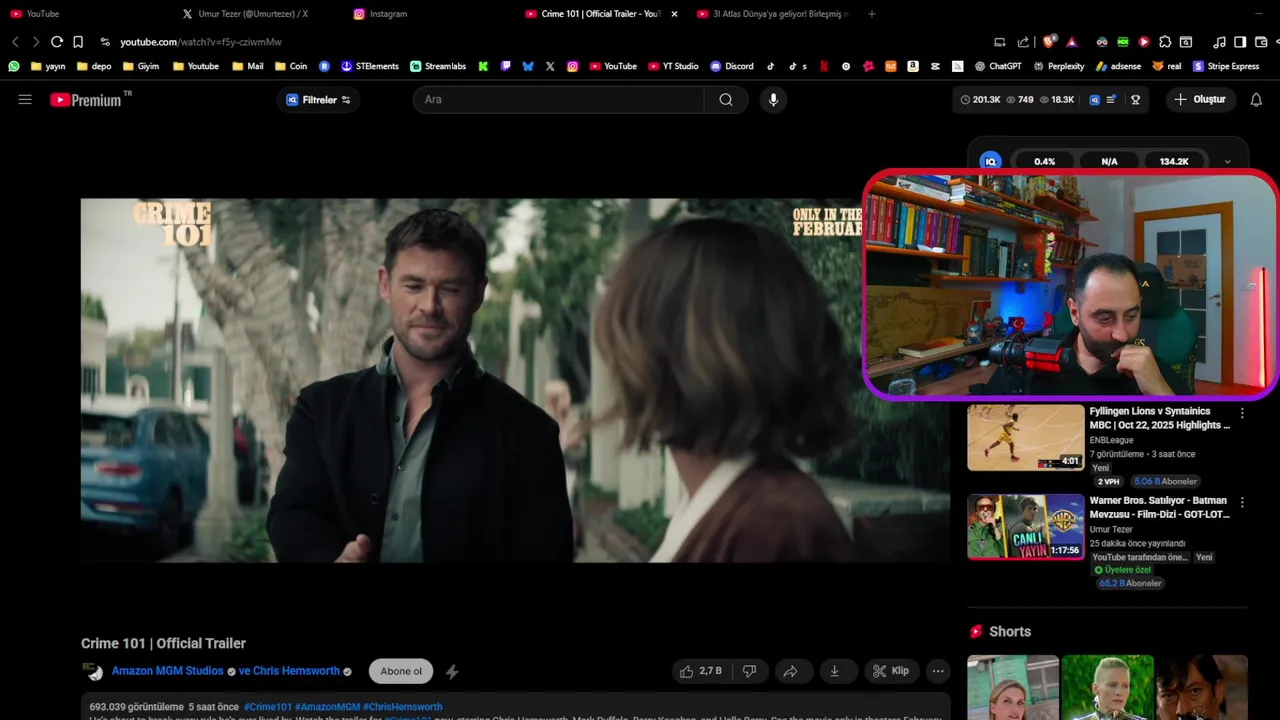This screenshot has width=1280, height=720.
Task: Open the depo bookmarks folder
Action: (x=94, y=66)
